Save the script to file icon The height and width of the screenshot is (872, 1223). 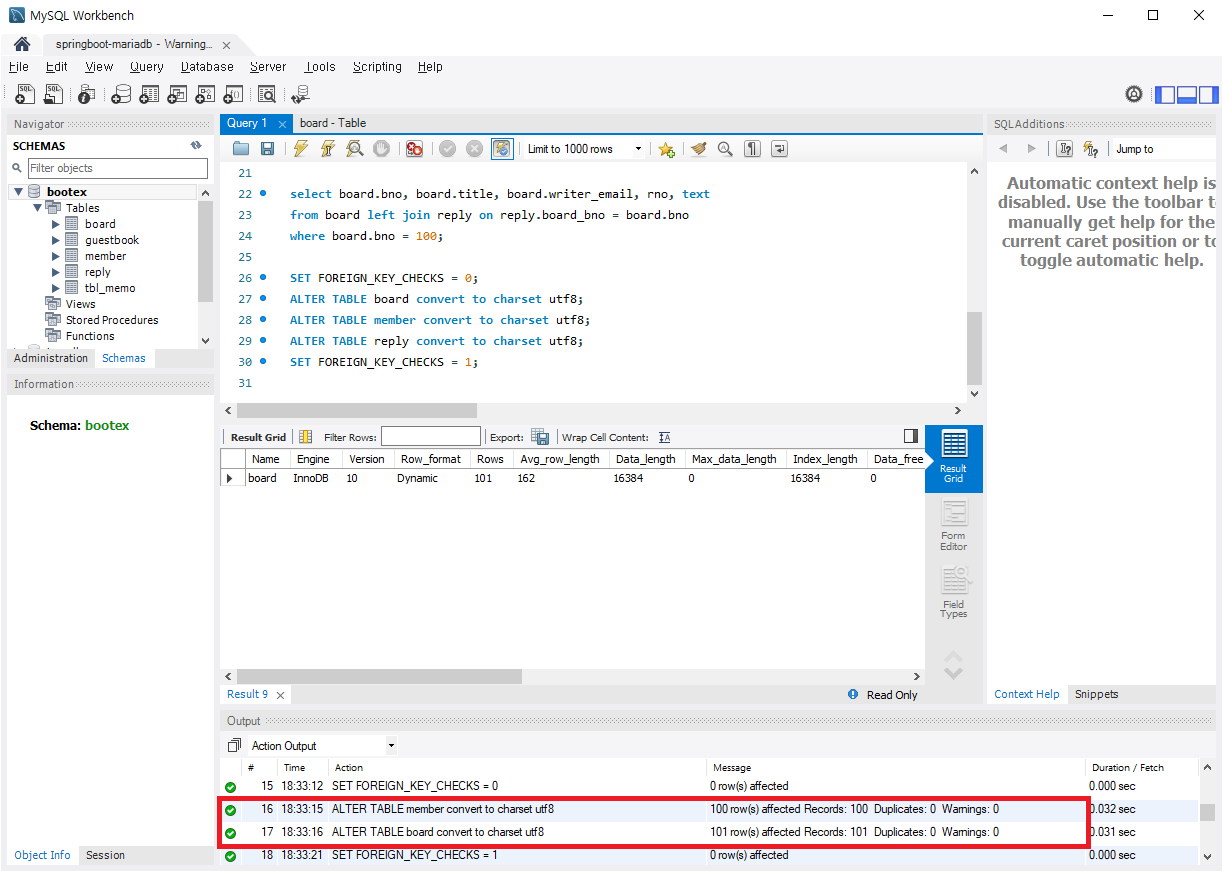(x=267, y=149)
